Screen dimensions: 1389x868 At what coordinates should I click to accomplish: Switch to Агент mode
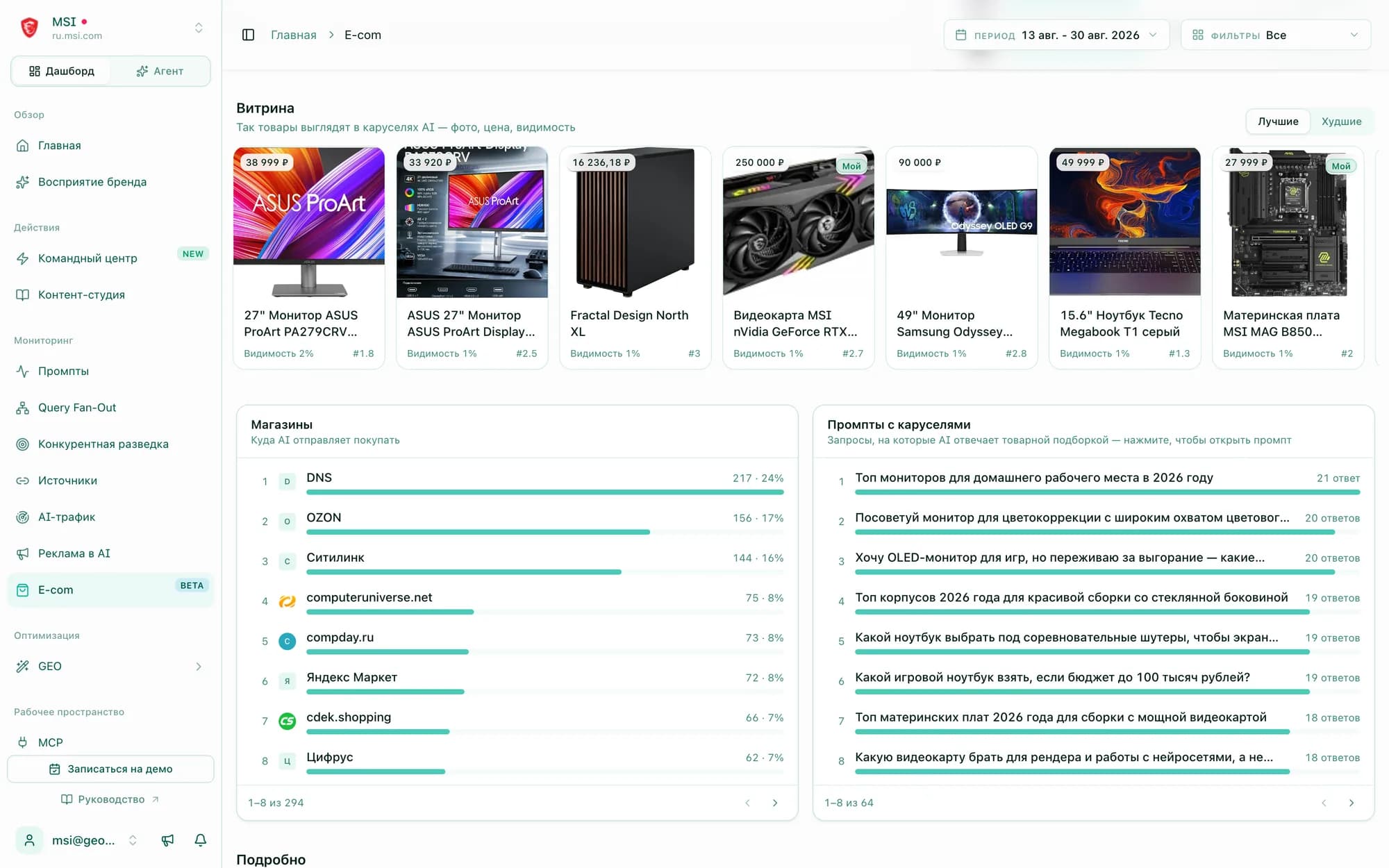[160, 72]
